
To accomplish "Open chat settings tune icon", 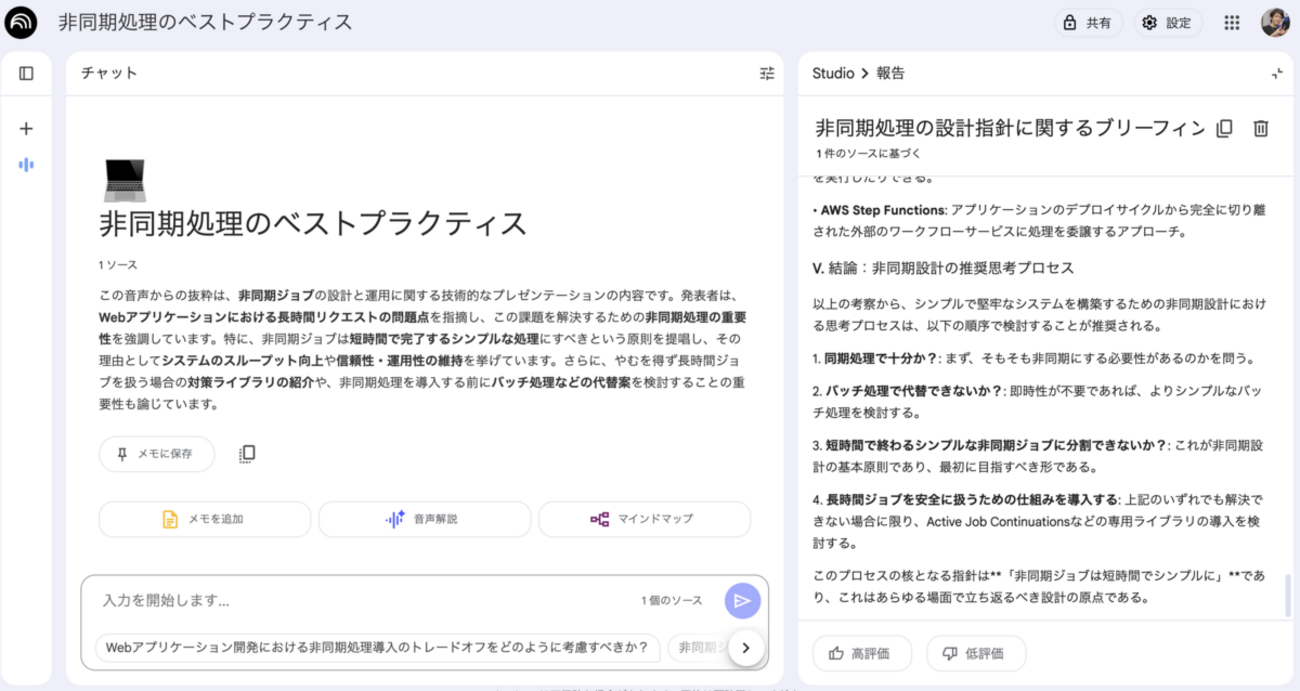I will point(767,73).
